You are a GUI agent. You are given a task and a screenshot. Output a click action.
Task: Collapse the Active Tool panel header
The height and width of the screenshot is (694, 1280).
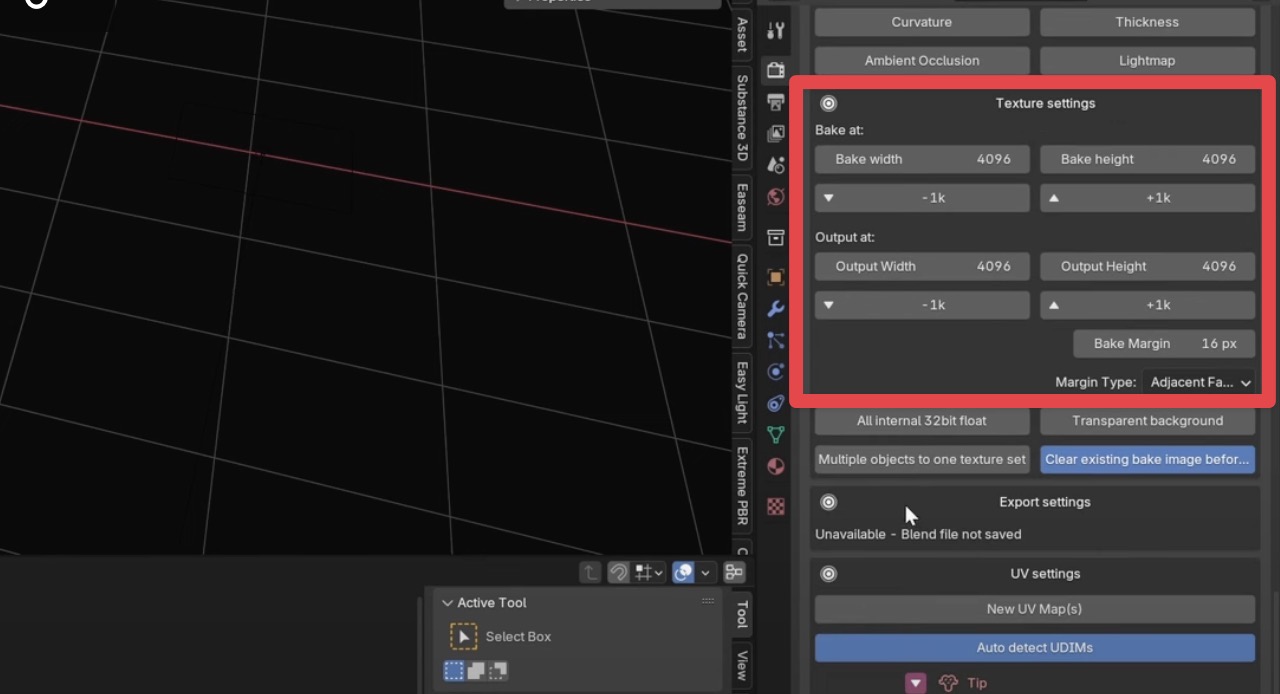pos(448,602)
